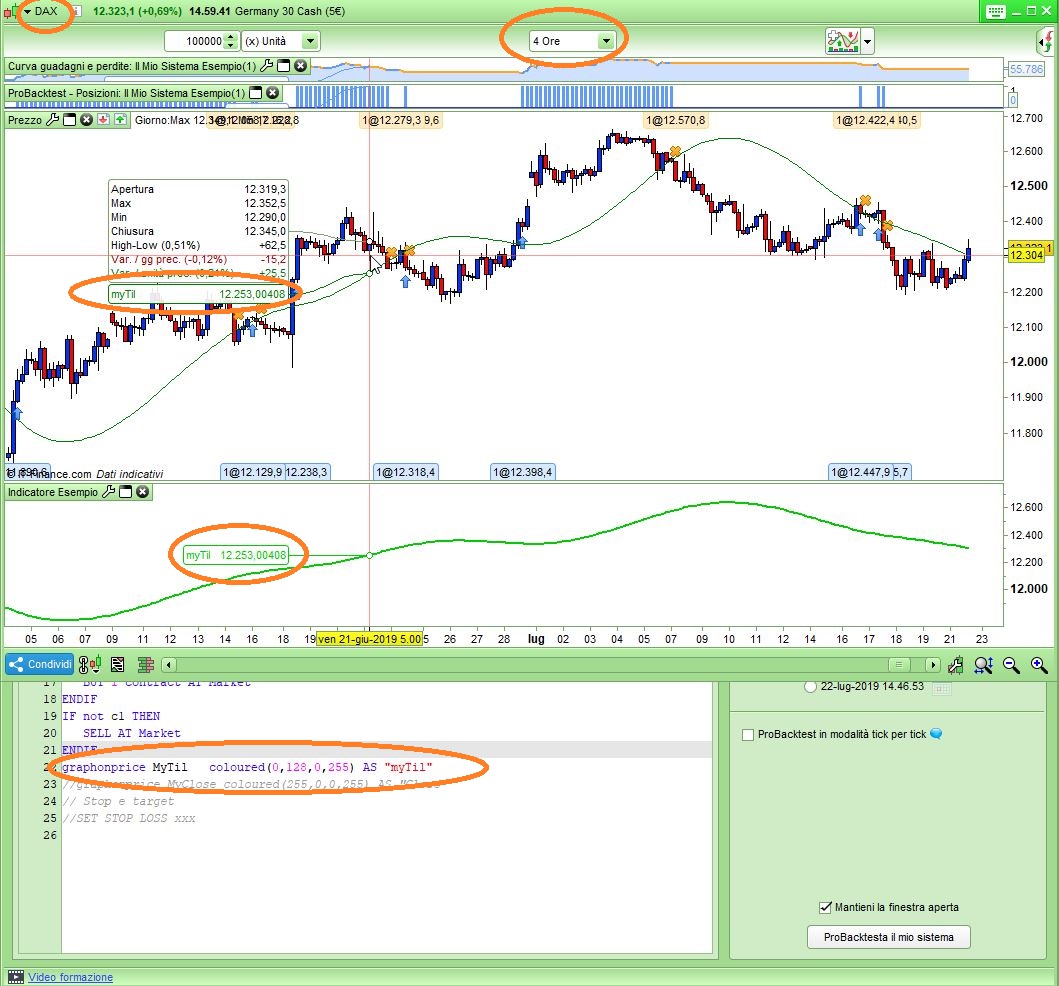
Task: Close the Curva guadagni e perdite panel
Action: 301,66
